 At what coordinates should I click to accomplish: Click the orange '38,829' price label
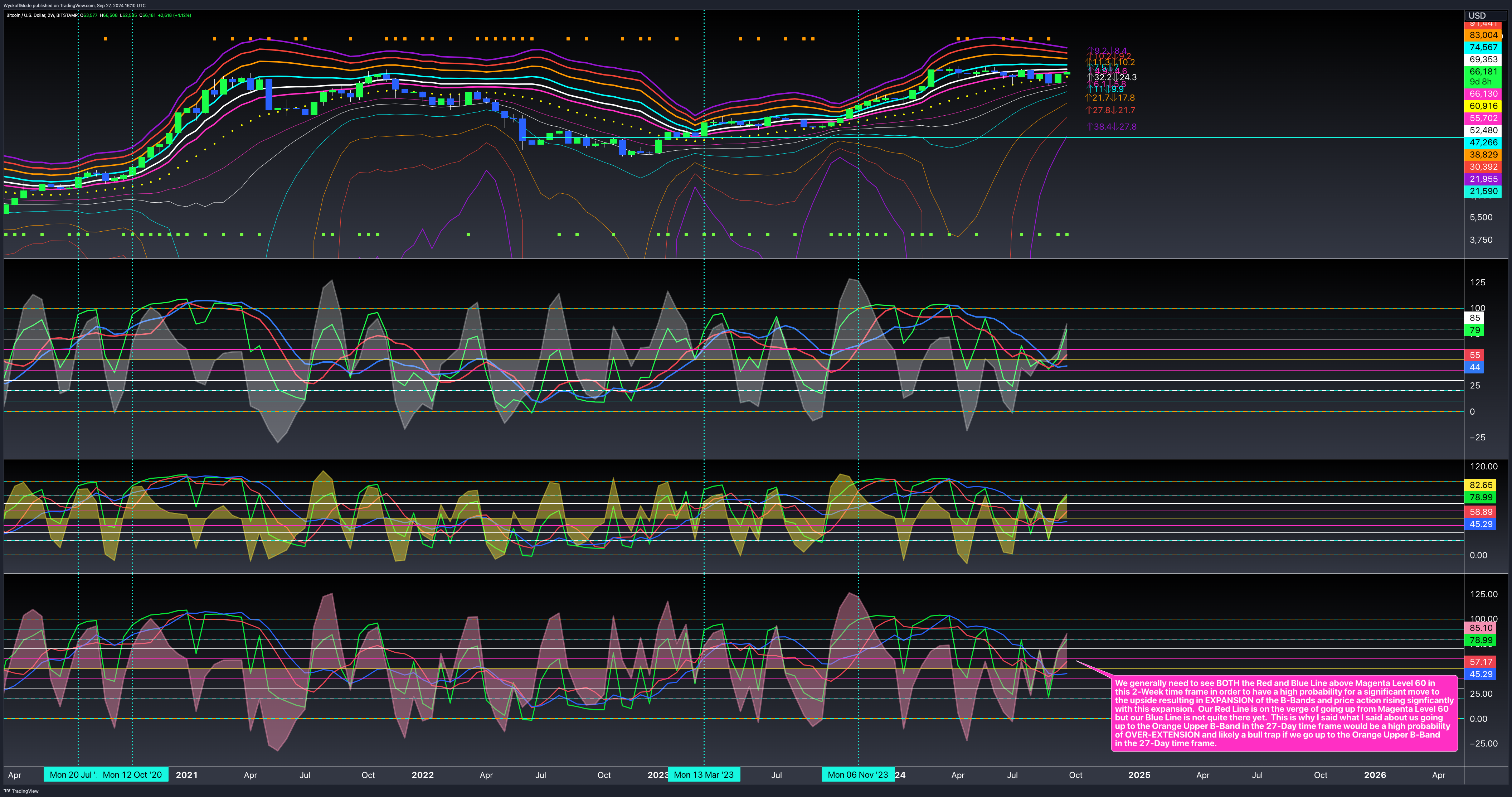pyautogui.click(x=1483, y=154)
